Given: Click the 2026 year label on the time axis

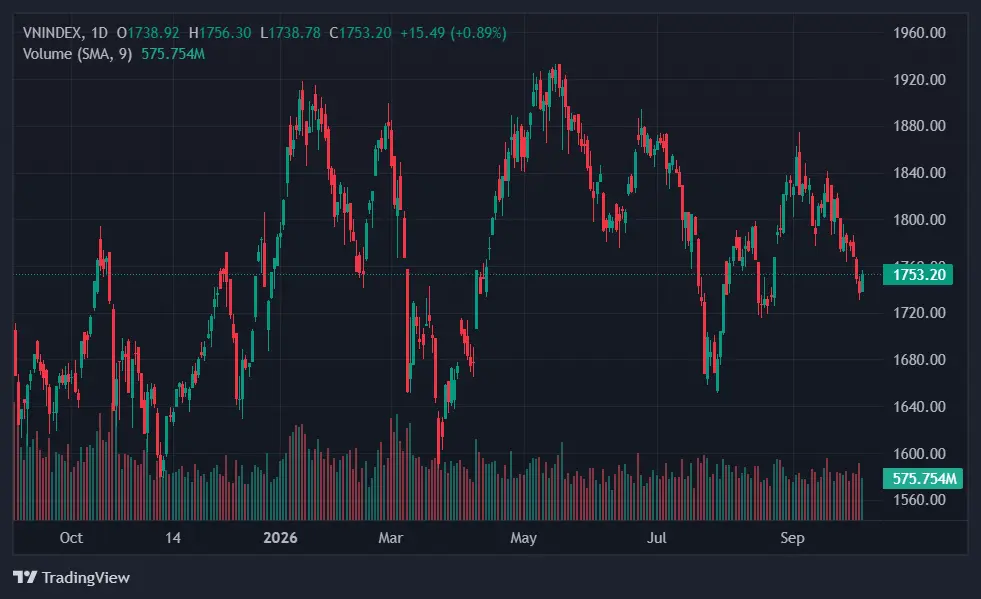Looking at the screenshot, I should pyautogui.click(x=280, y=538).
